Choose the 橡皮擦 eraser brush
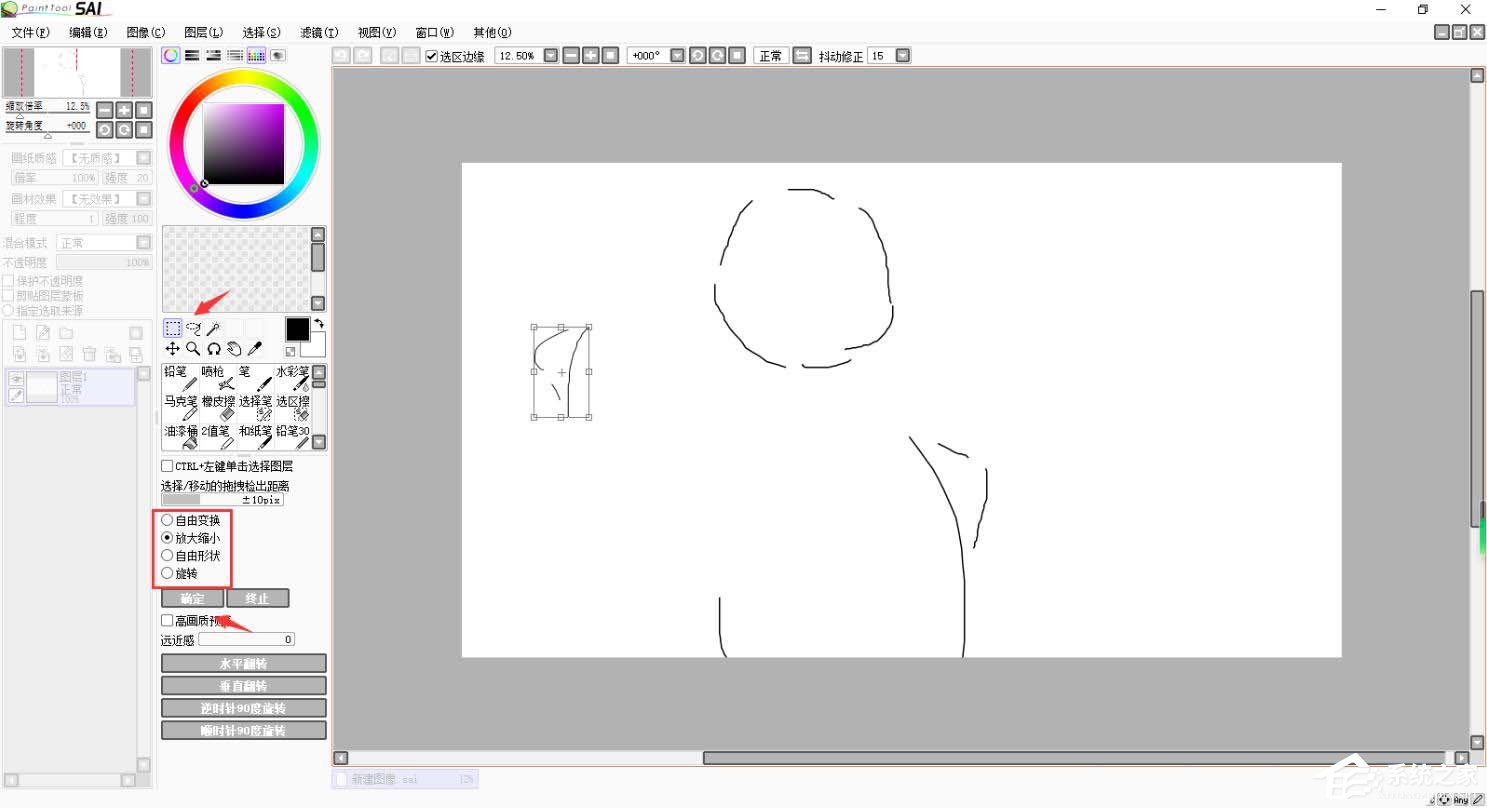This screenshot has width=1487, height=808. click(x=218, y=407)
